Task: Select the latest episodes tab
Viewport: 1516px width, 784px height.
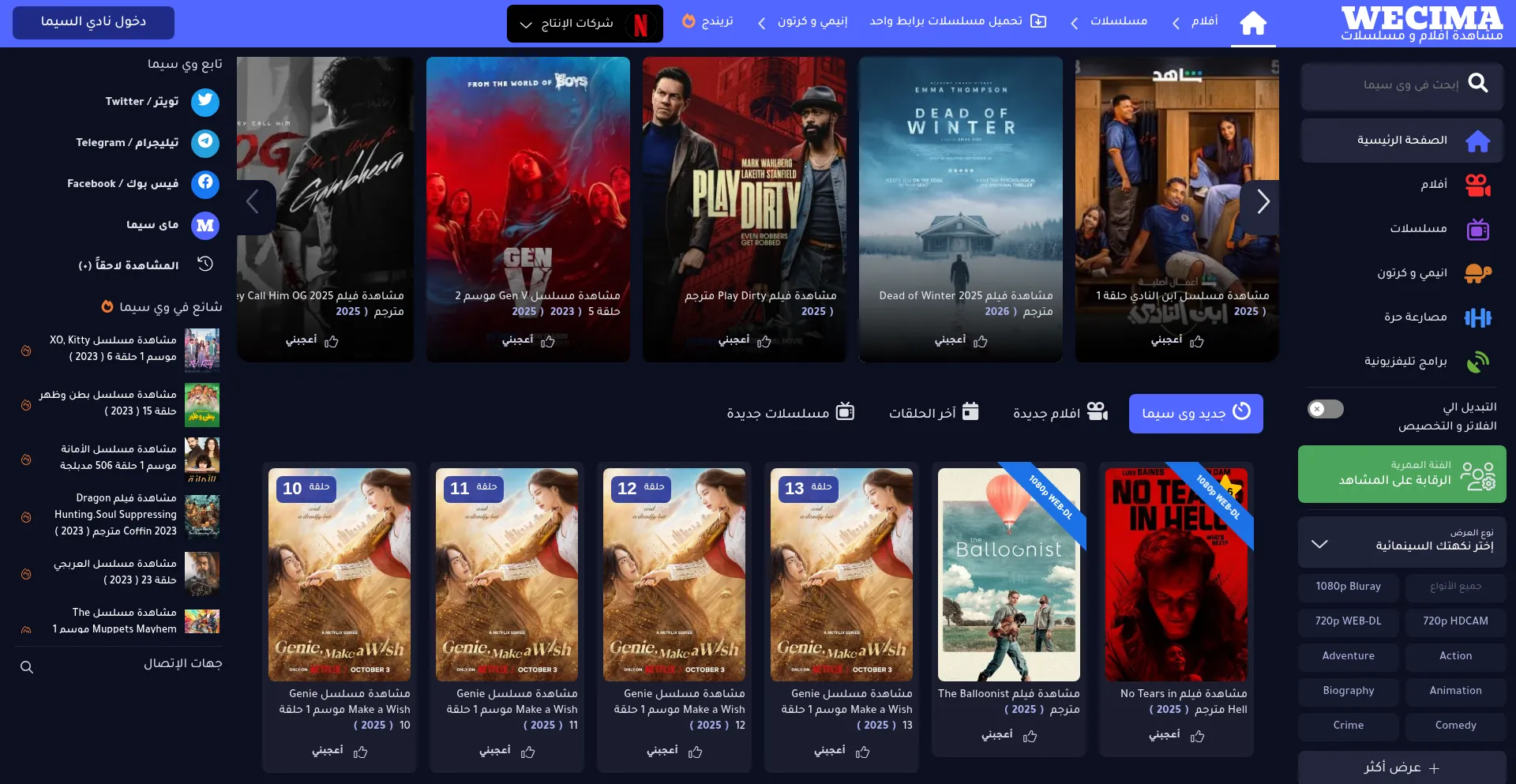Action: click(933, 413)
